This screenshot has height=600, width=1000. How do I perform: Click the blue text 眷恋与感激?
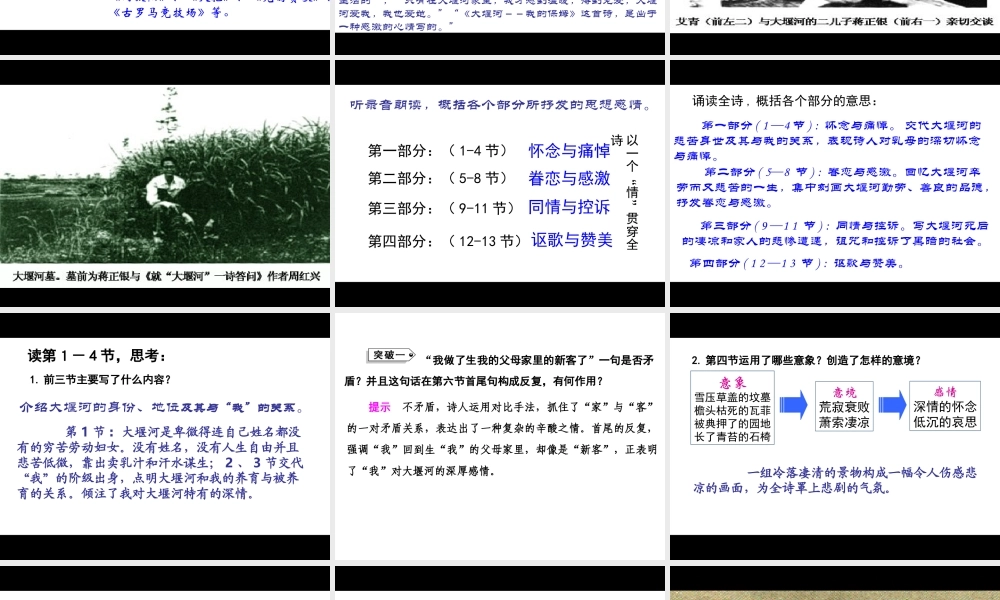click(569, 179)
